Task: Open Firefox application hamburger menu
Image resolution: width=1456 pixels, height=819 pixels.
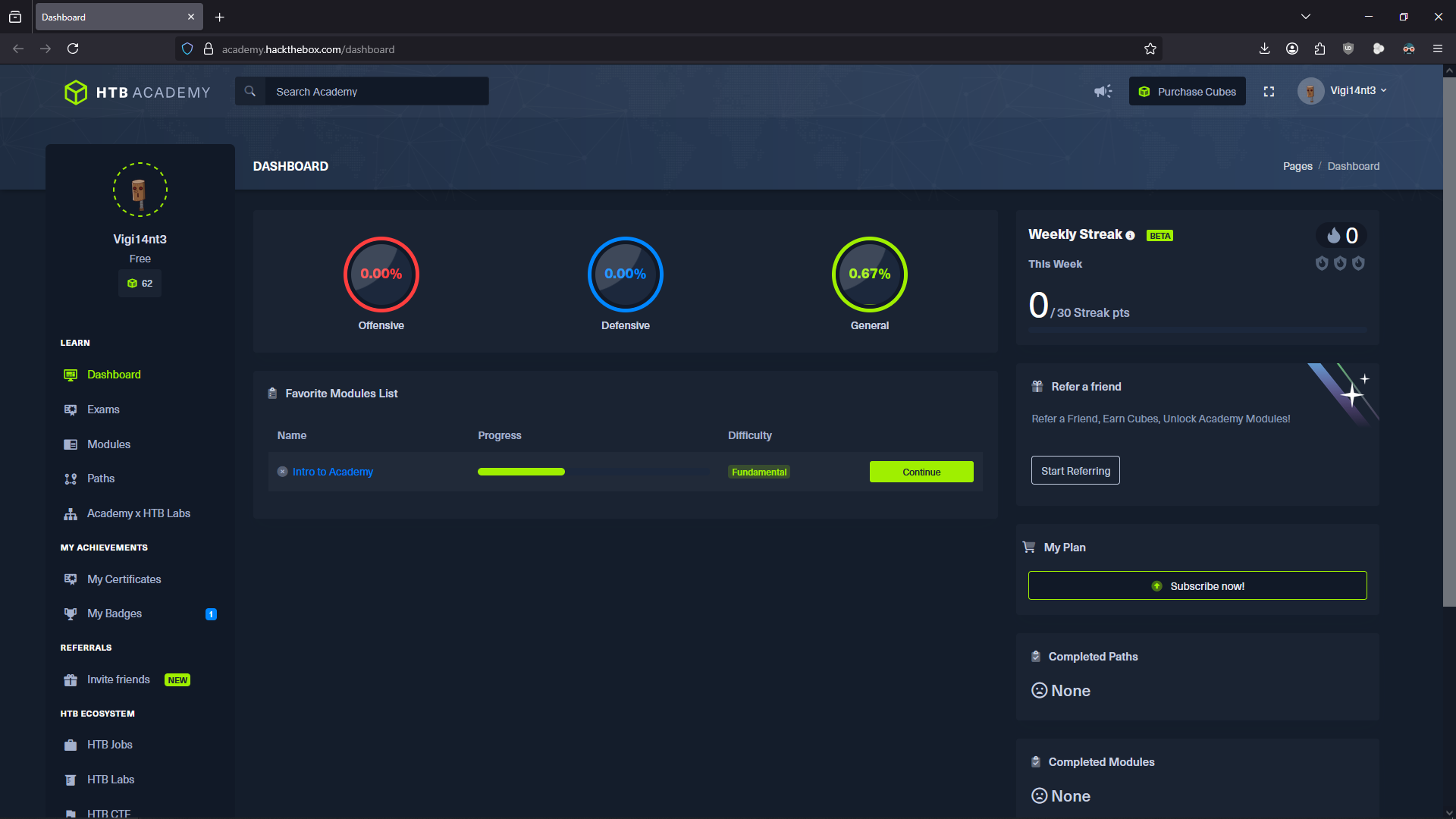Action: [1437, 49]
